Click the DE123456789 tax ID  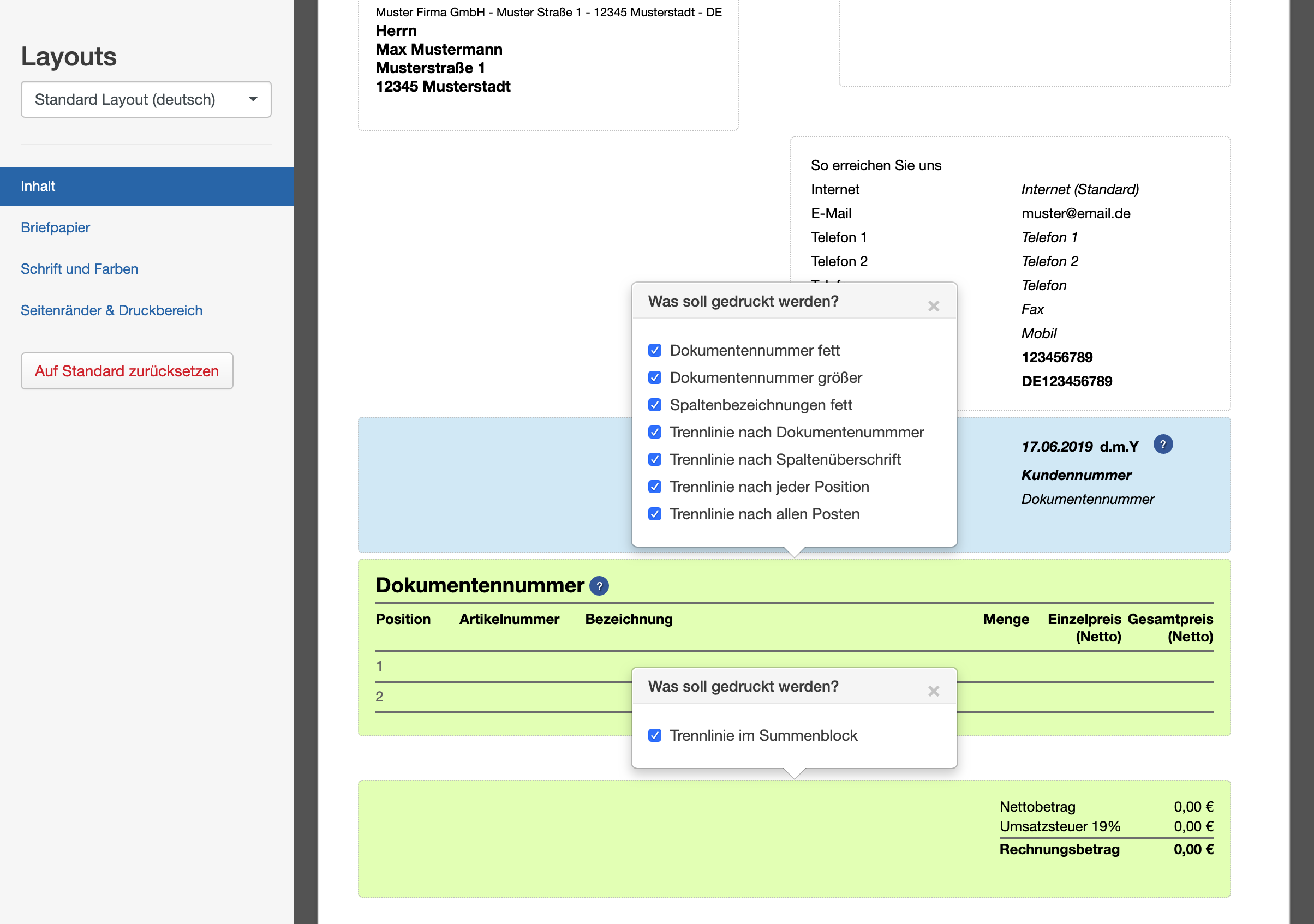1067,382
